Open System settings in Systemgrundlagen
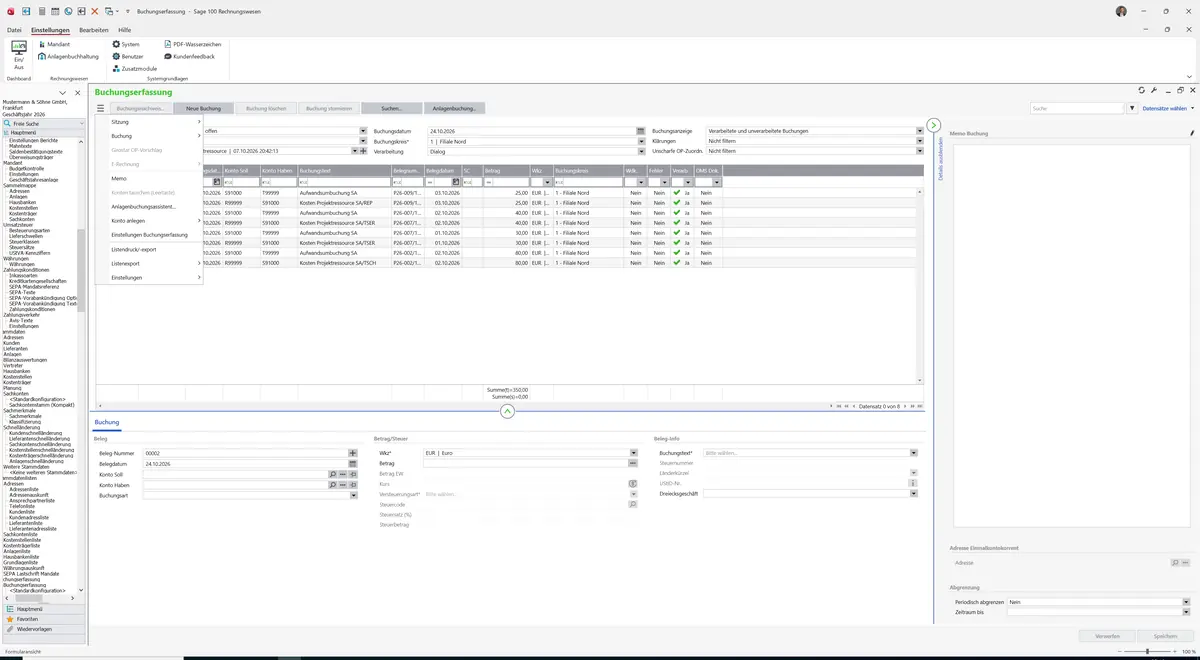The image size is (1200, 660). [x=126, y=44]
